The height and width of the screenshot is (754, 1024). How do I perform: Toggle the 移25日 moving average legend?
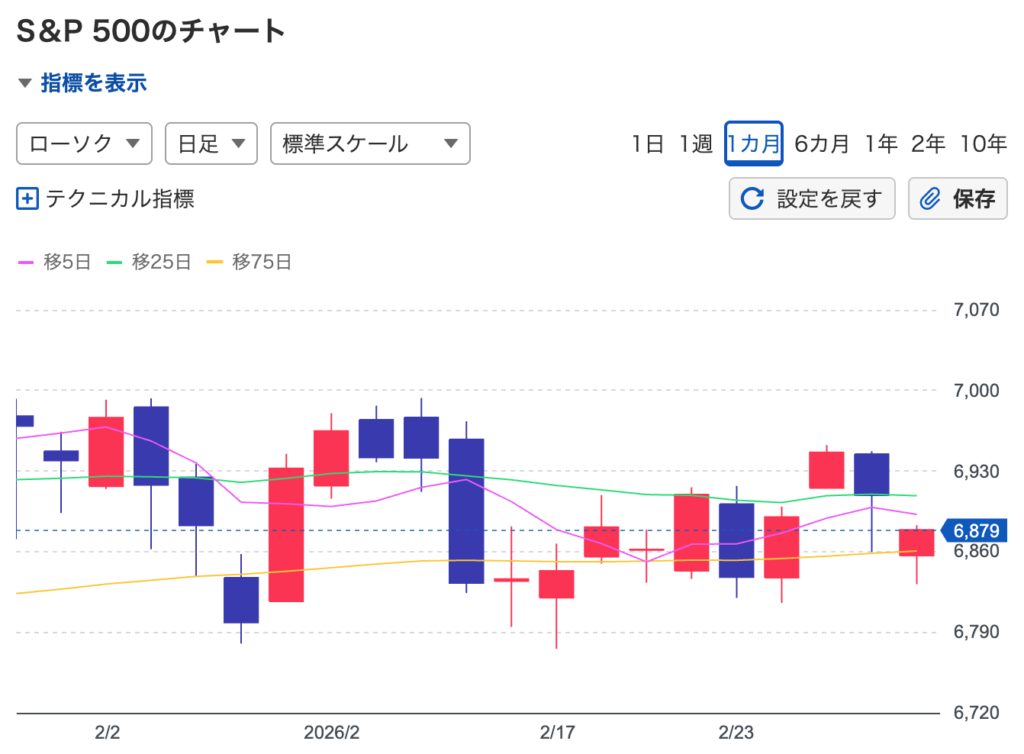[149, 262]
